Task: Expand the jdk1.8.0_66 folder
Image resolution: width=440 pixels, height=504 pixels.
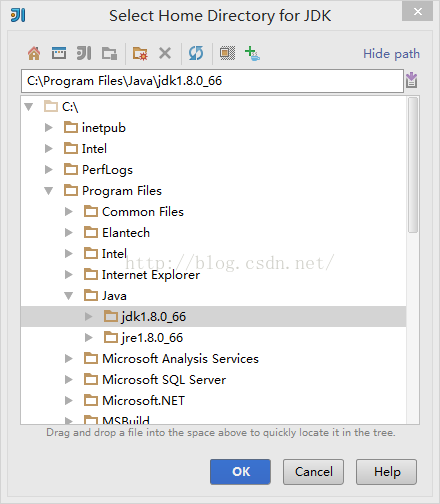Action: pos(89,316)
